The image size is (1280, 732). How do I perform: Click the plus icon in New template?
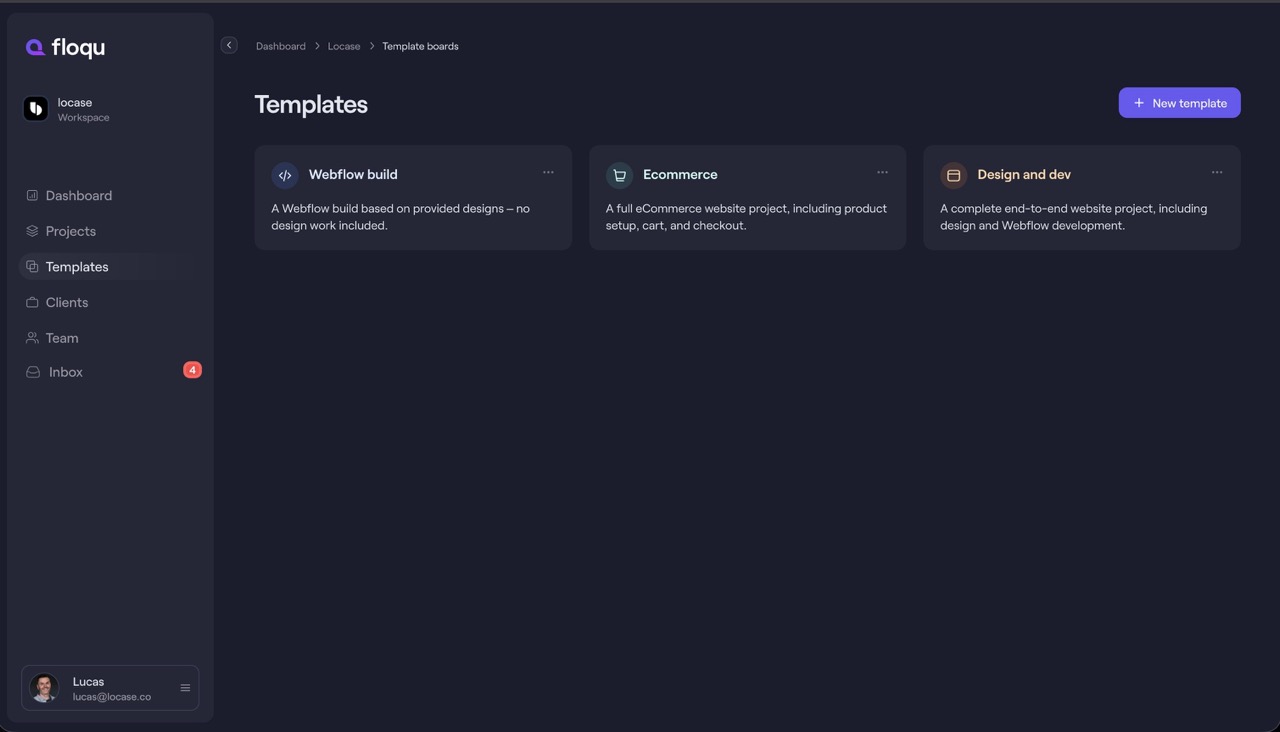[x=1139, y=103]
